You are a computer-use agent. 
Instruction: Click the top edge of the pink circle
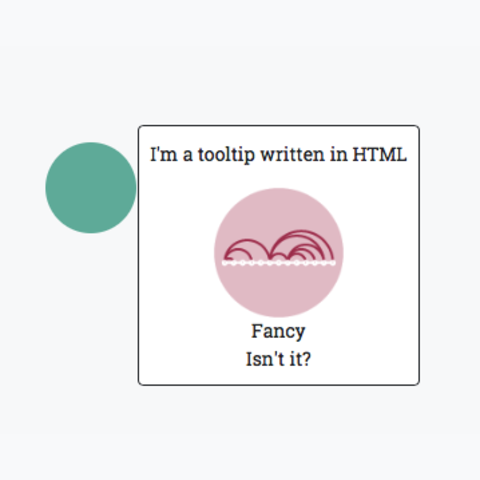point(279,189)
